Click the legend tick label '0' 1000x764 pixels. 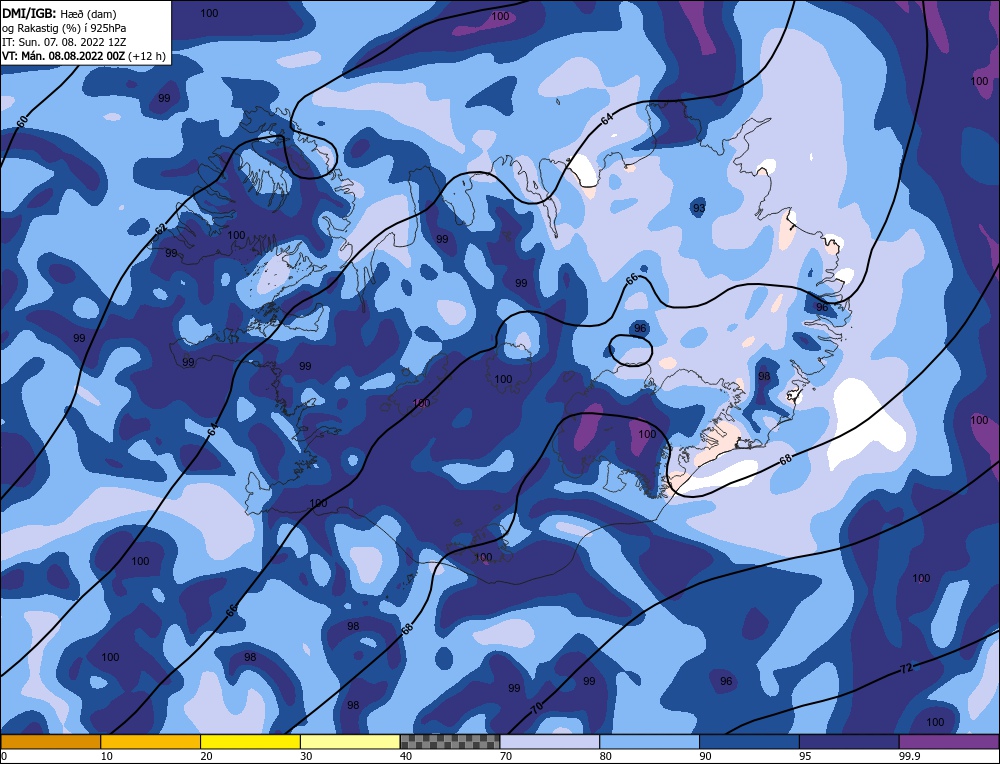coord(4,756)
